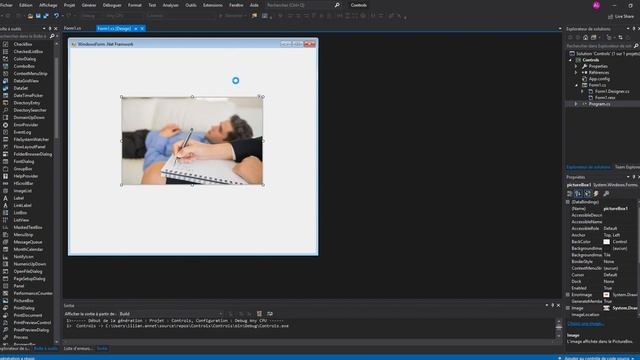Select NumericUpDown in the toolbox list
Viewport: 640px width, 360px height.
tap(30, 264)
